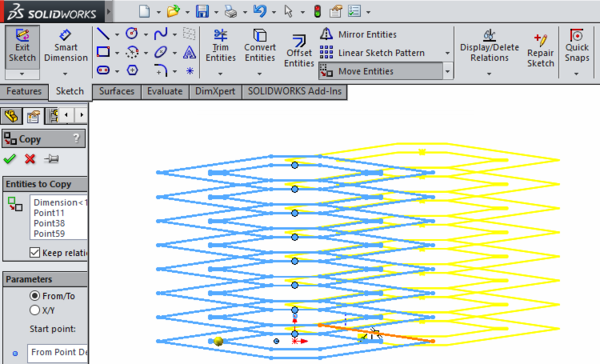Image resolution: width=600 pixels, height=364 pixels.
Task: Open the Options checklist icon
Action: coord(354,11)
